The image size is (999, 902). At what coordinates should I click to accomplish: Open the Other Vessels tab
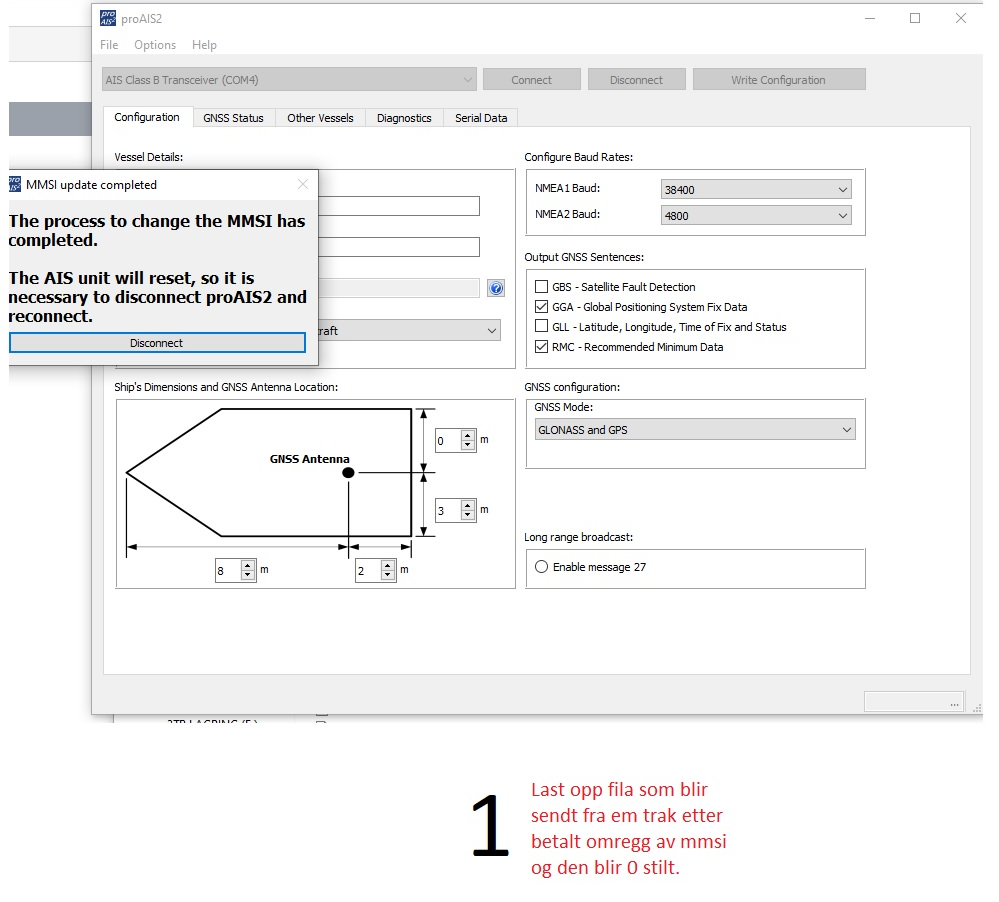click(x=320, y=118)
